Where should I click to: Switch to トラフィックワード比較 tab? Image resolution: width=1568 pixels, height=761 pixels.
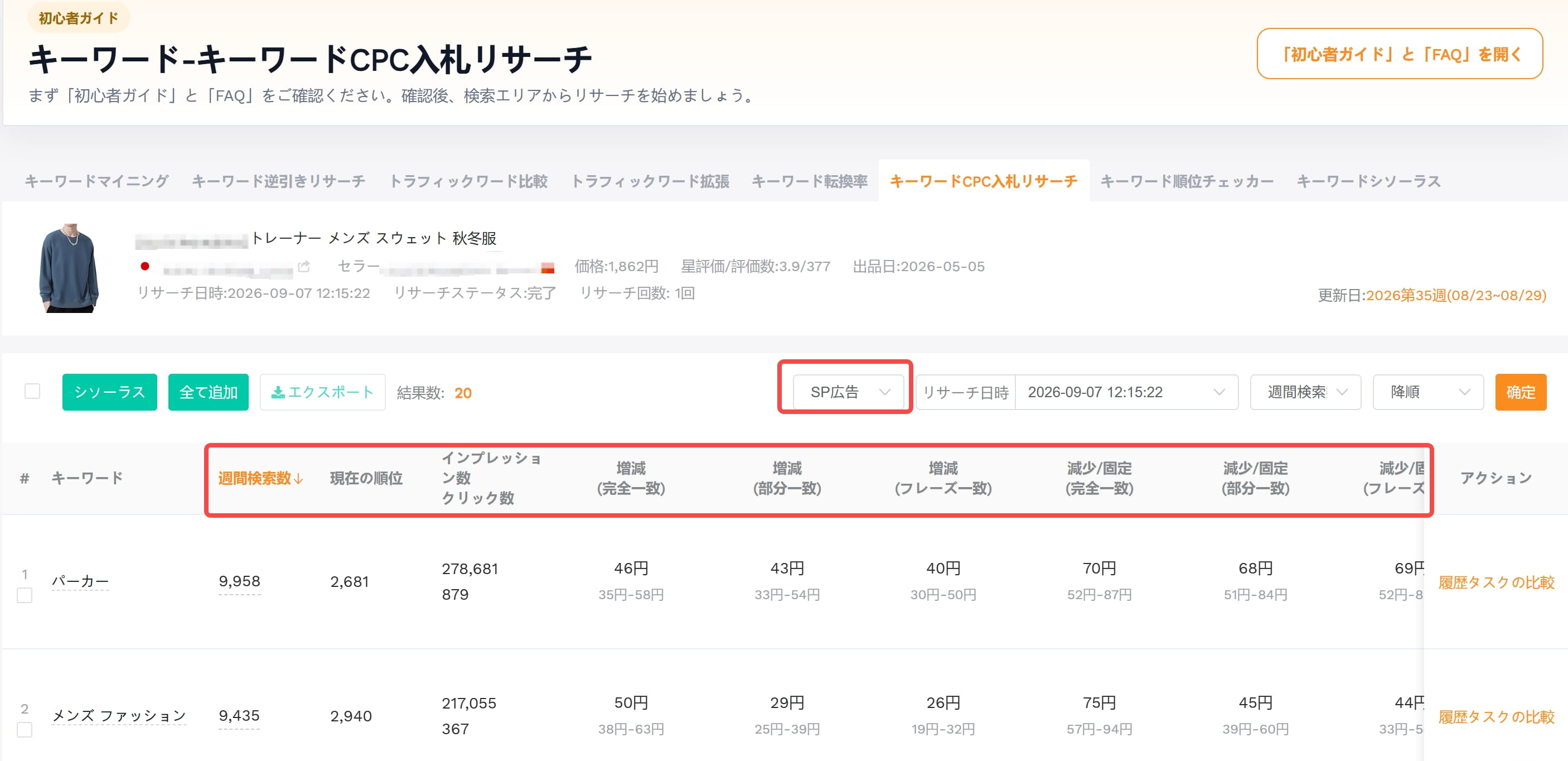point(468,181)
